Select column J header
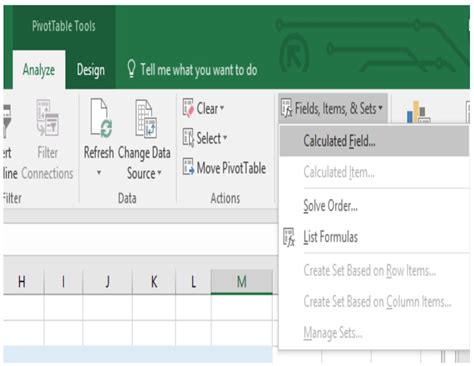Screen dimensions: 474x366 (107, 282)
